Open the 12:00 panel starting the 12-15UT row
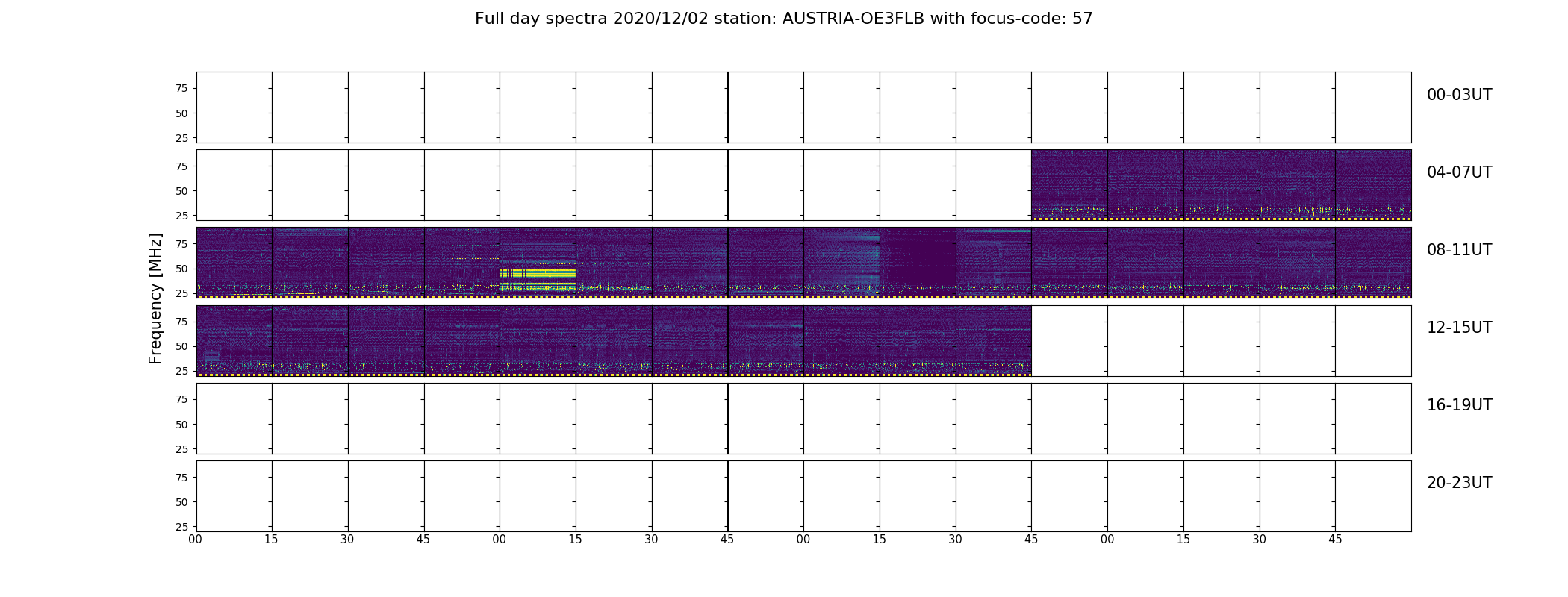Image resolution: width=1568 pixels, height=597 pixels. click(234, 340)
